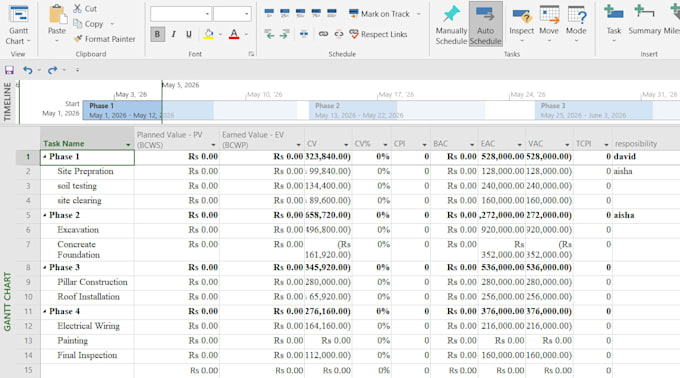
Task: Open the Inspect task tool
Action: point(521,24)
